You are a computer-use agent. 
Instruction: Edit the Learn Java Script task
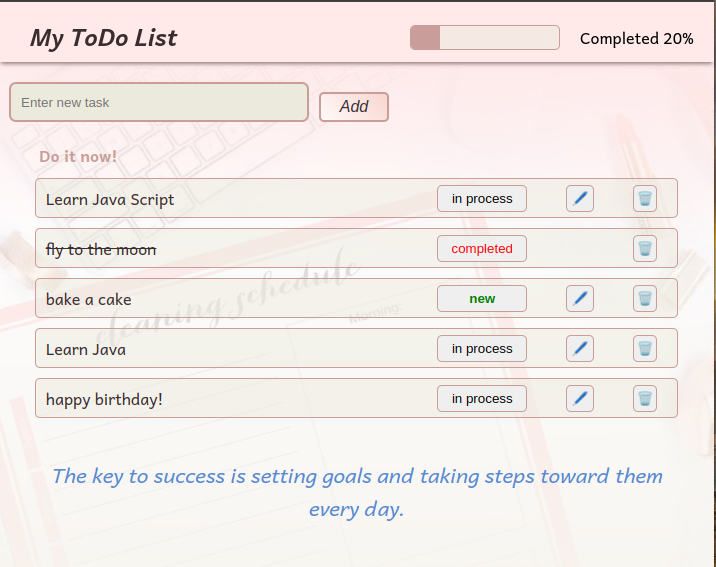pos(580,199)
